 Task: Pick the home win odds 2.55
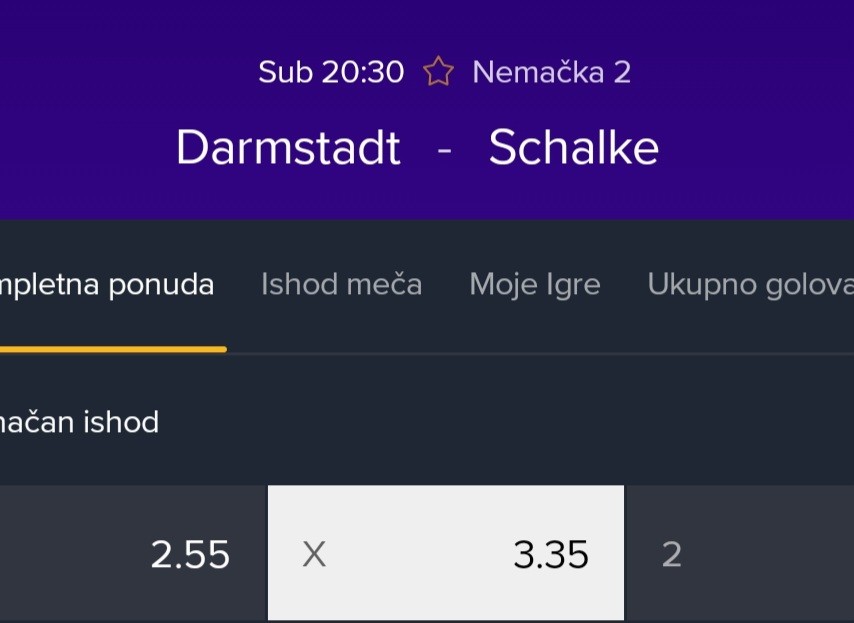[133, 554]
